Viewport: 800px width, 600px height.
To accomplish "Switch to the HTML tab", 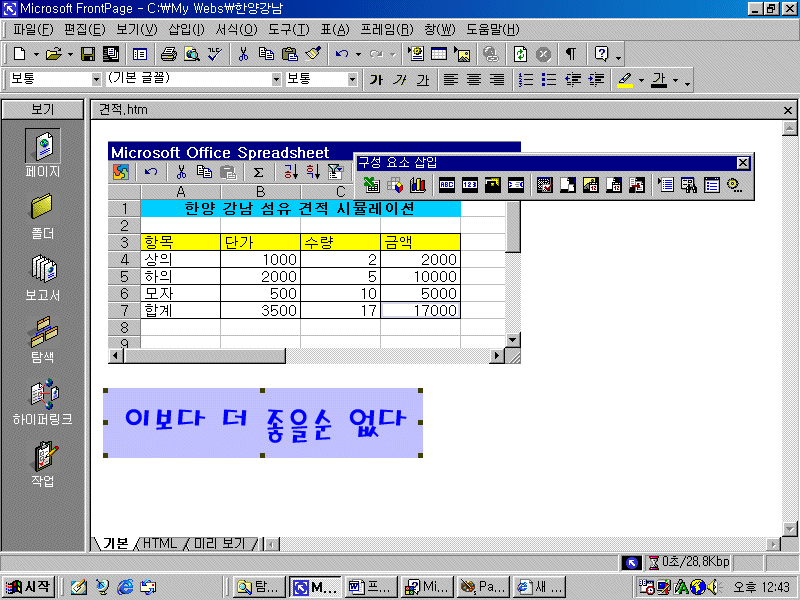I will pos(160,544).
